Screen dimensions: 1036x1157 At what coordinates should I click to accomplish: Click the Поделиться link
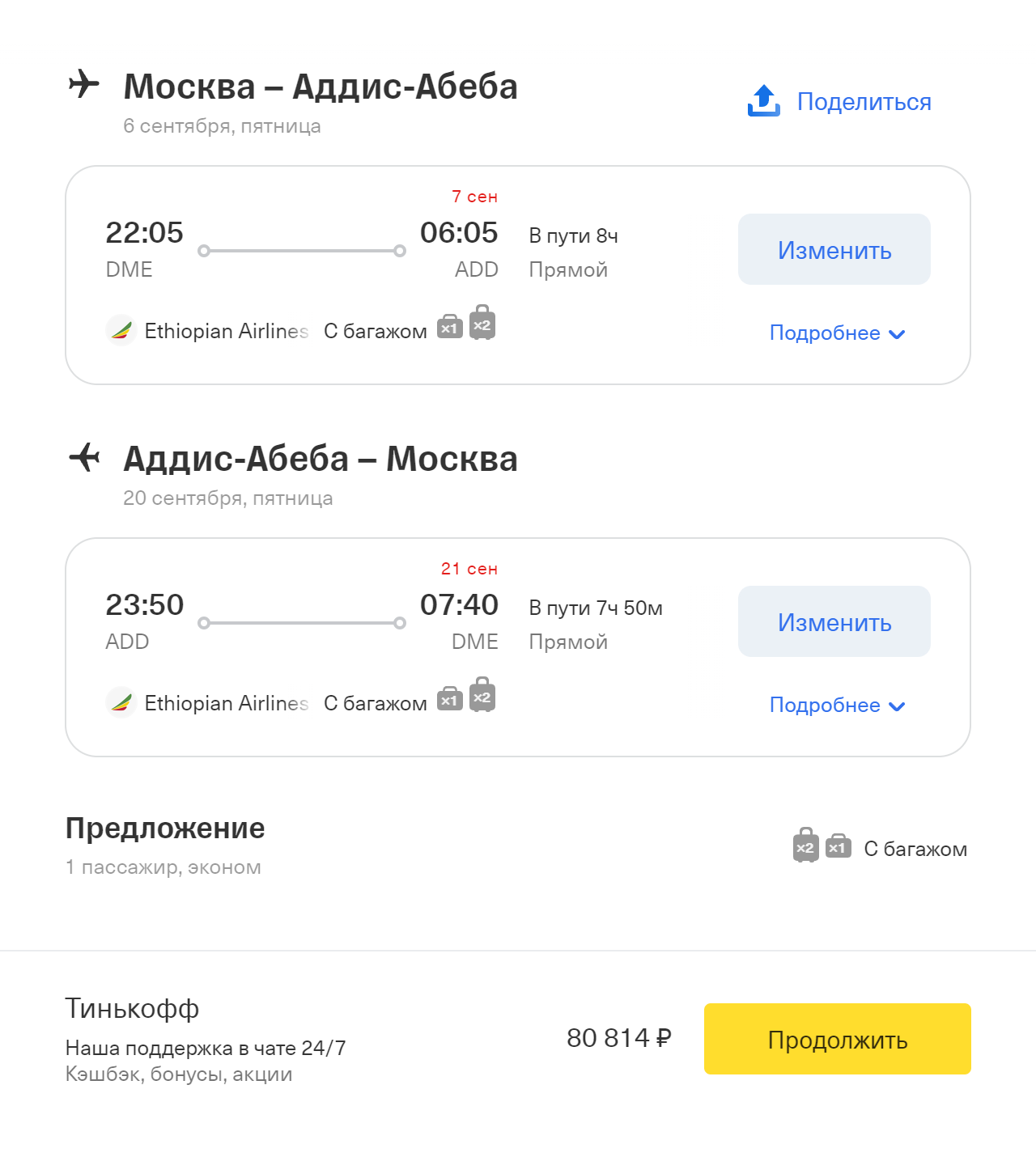coord(864,101)
